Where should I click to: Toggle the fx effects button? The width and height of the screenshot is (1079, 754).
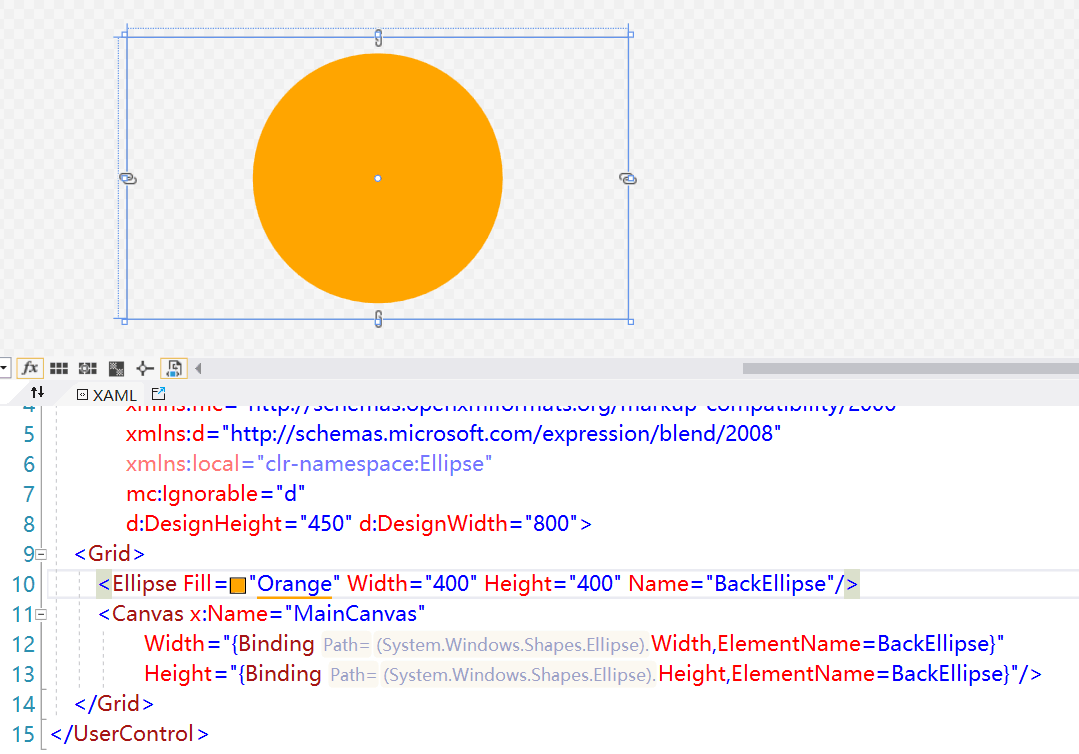pyautogui.click(x=30, y=368)
